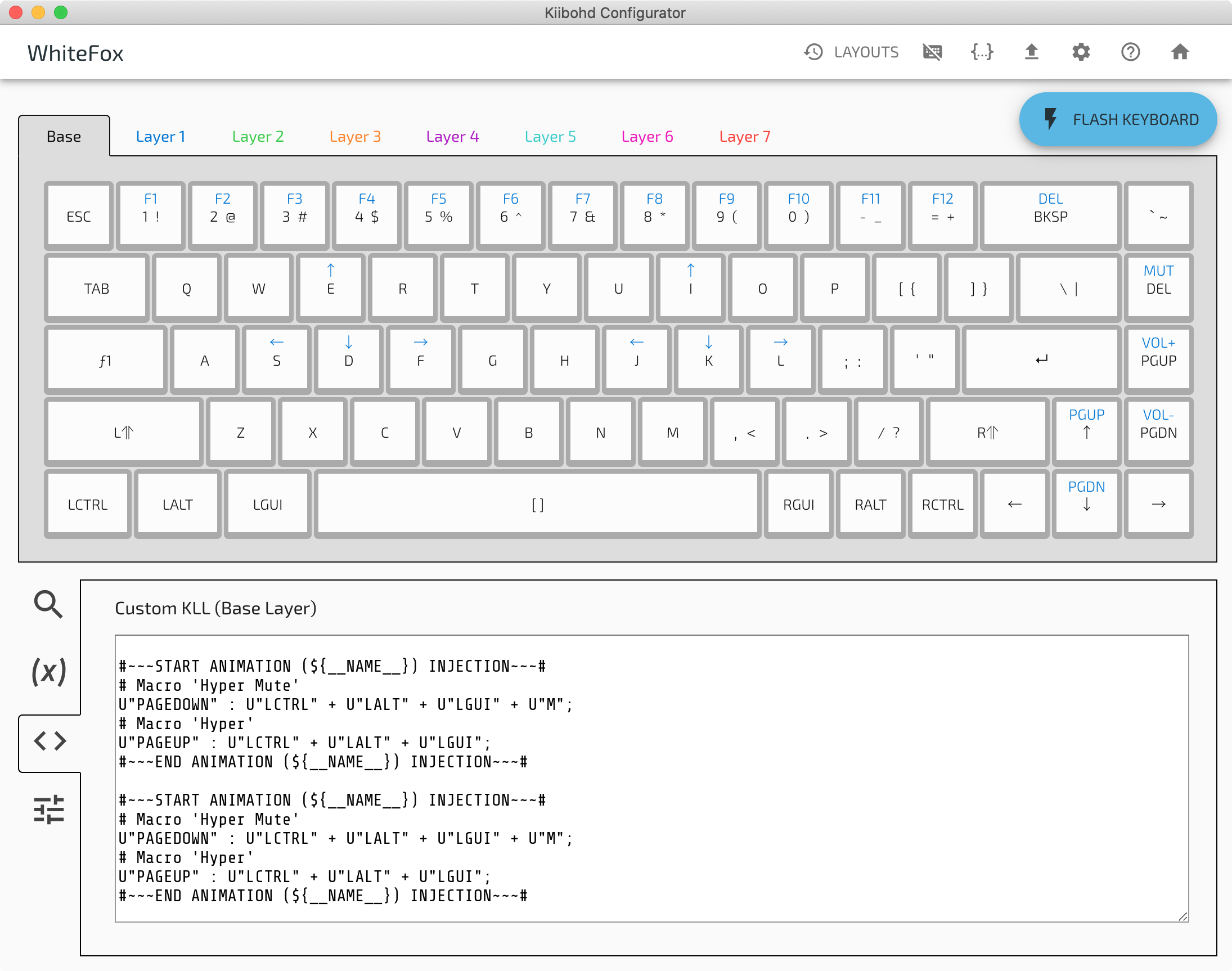1232x971 pixels.
Task: Open the key search magnifier panel
Action: [x=48, y=604]
